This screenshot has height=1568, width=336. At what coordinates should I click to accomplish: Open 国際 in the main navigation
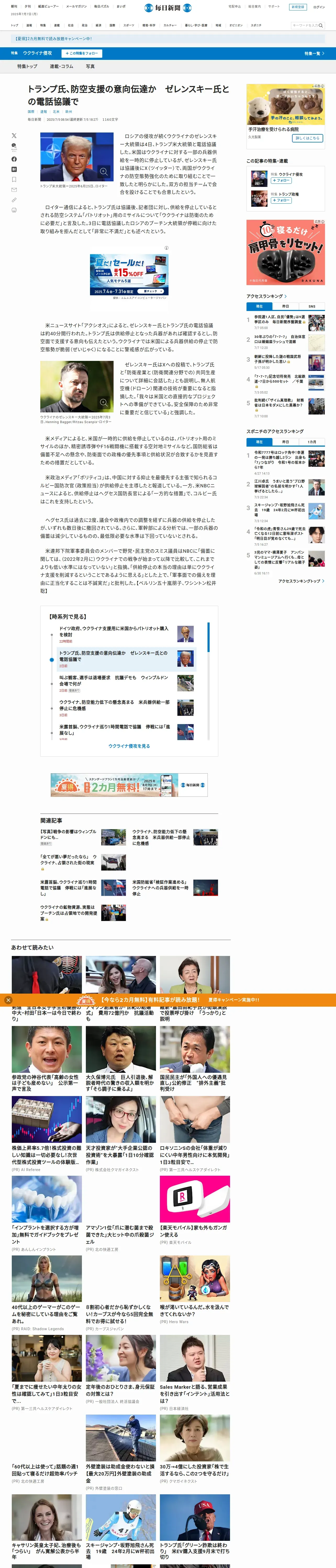pyautogui.click(x=112, y=26)
